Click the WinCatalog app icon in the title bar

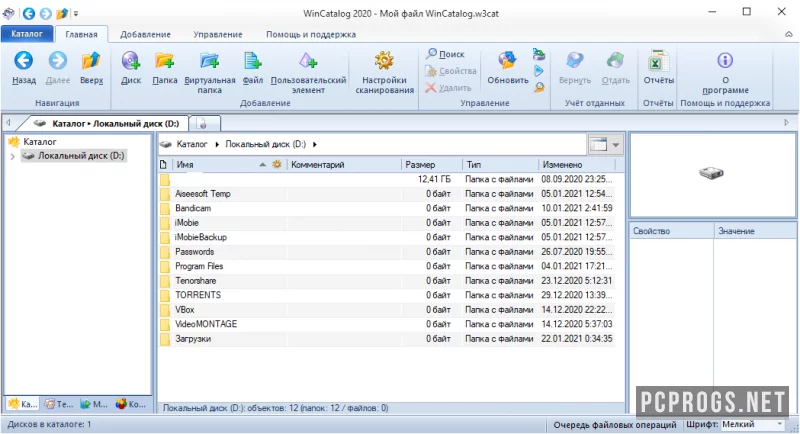coord(9,13)
